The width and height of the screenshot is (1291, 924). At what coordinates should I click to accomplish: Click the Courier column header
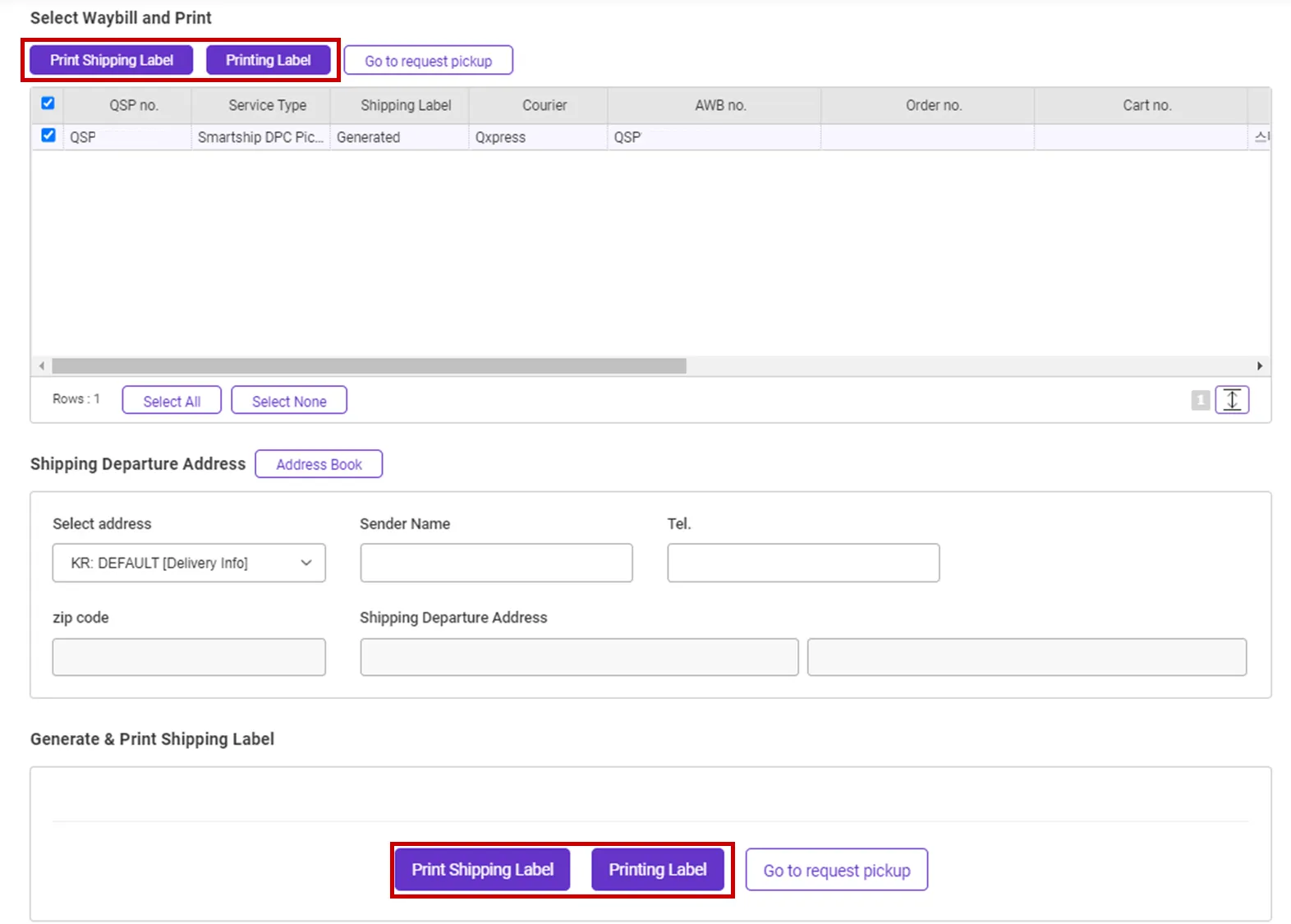point(539,106)
